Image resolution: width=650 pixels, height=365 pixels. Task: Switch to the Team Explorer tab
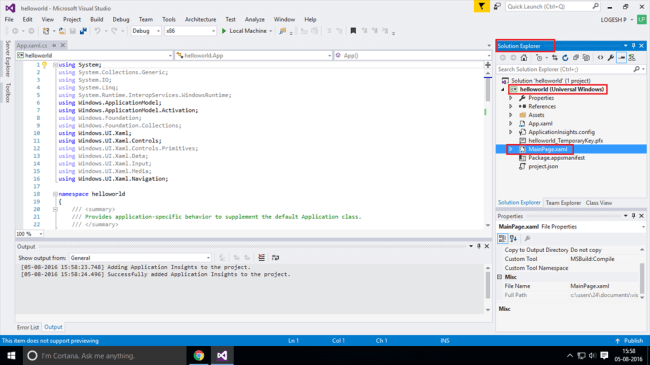click(563, 203)
